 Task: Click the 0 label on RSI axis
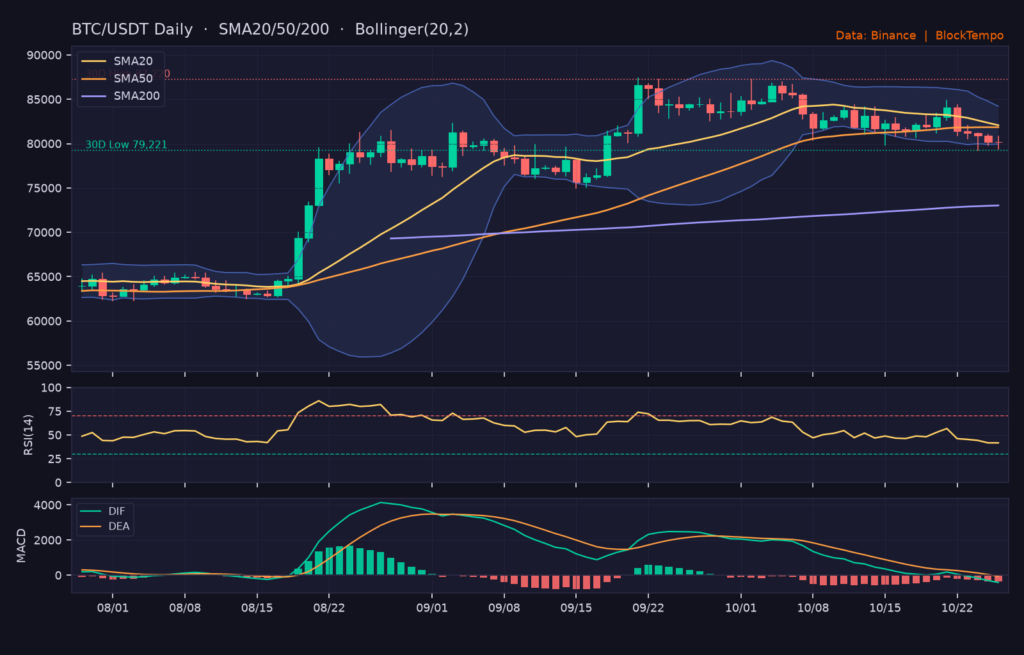[x=59, y=483]
